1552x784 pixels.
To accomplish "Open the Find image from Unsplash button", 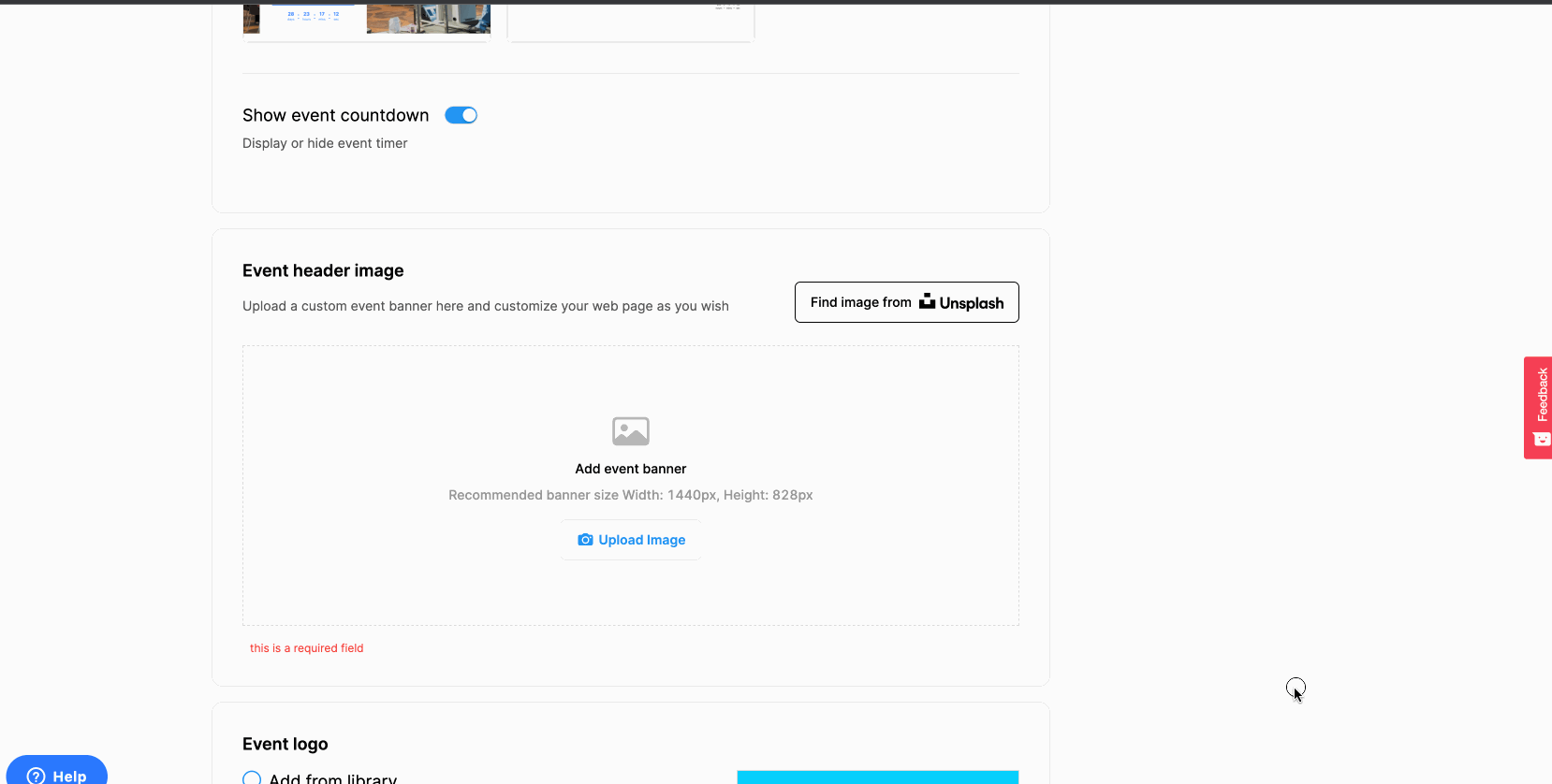I will 906,302.
